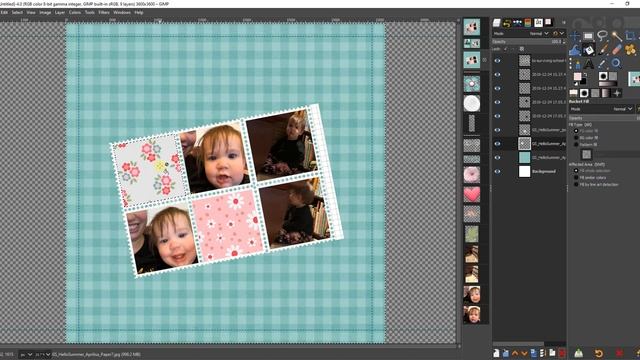Choose BG color fill type
The image size is (640, 360).
tap(576, 138)
